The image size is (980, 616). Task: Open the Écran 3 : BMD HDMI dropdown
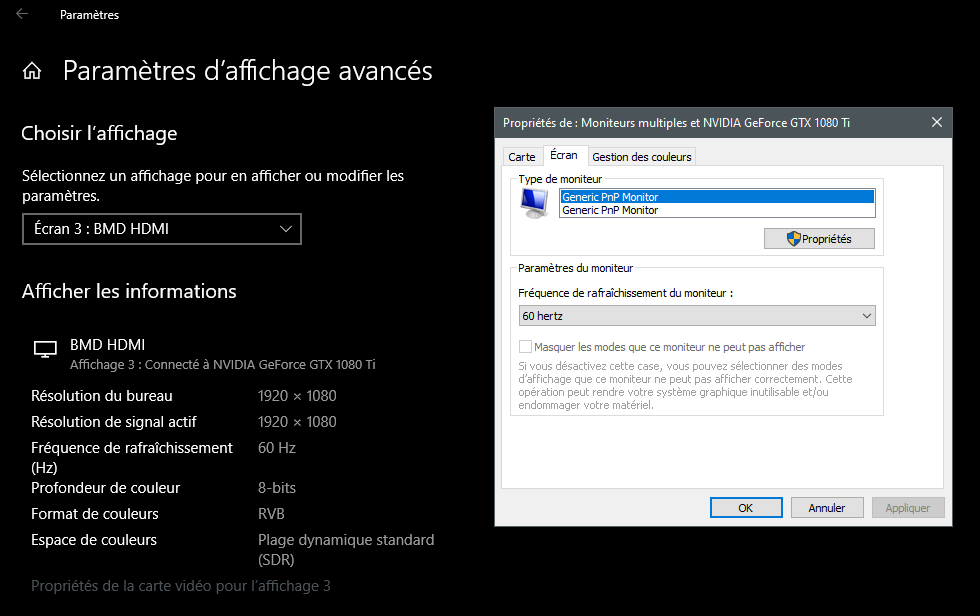162,229
